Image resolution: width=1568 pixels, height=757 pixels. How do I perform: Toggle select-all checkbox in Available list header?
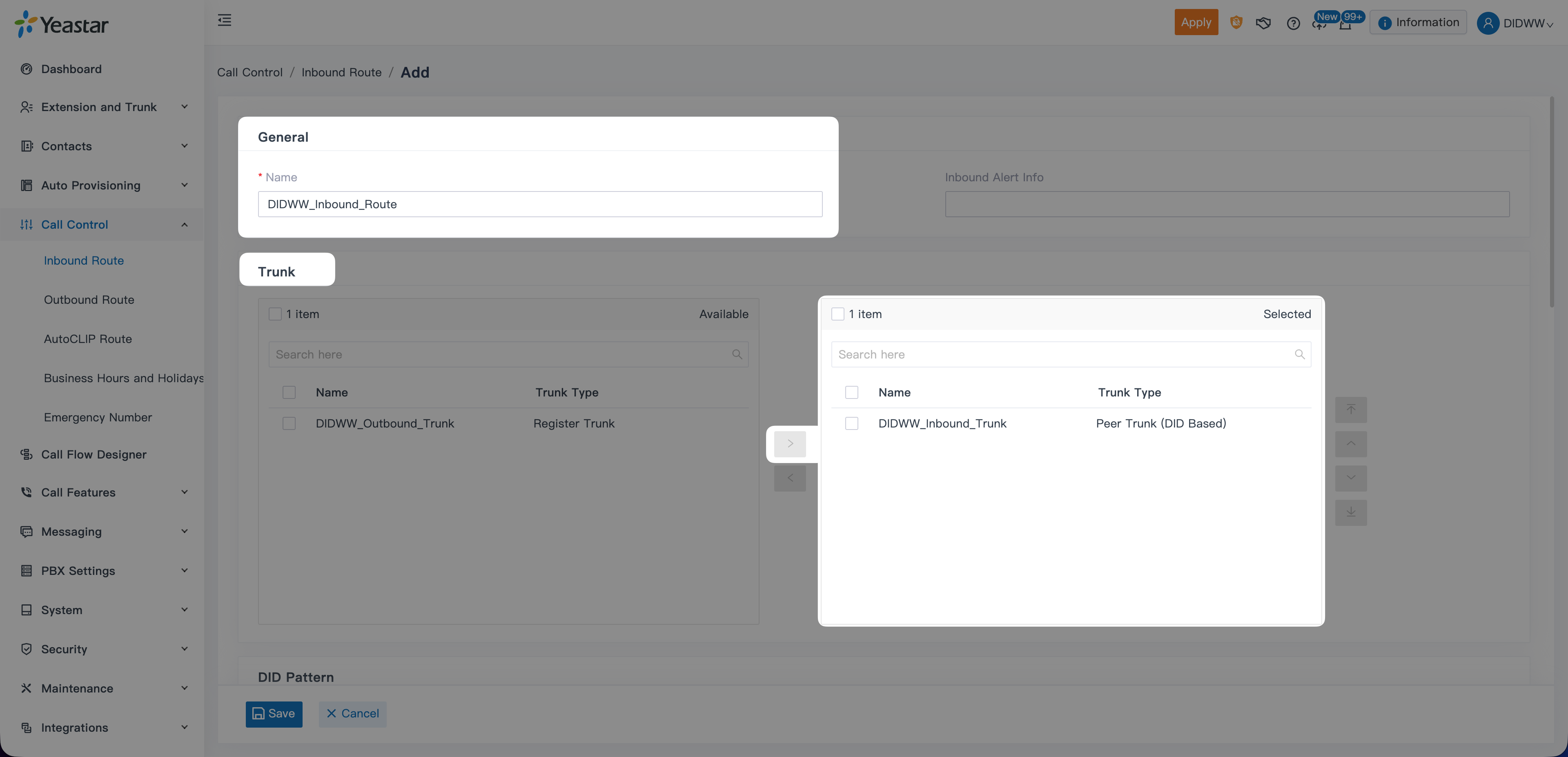tap(275, 314)
